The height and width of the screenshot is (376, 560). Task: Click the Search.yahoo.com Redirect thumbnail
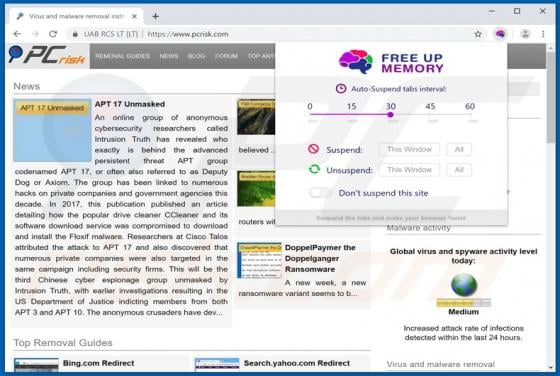[x=217, y=365]
